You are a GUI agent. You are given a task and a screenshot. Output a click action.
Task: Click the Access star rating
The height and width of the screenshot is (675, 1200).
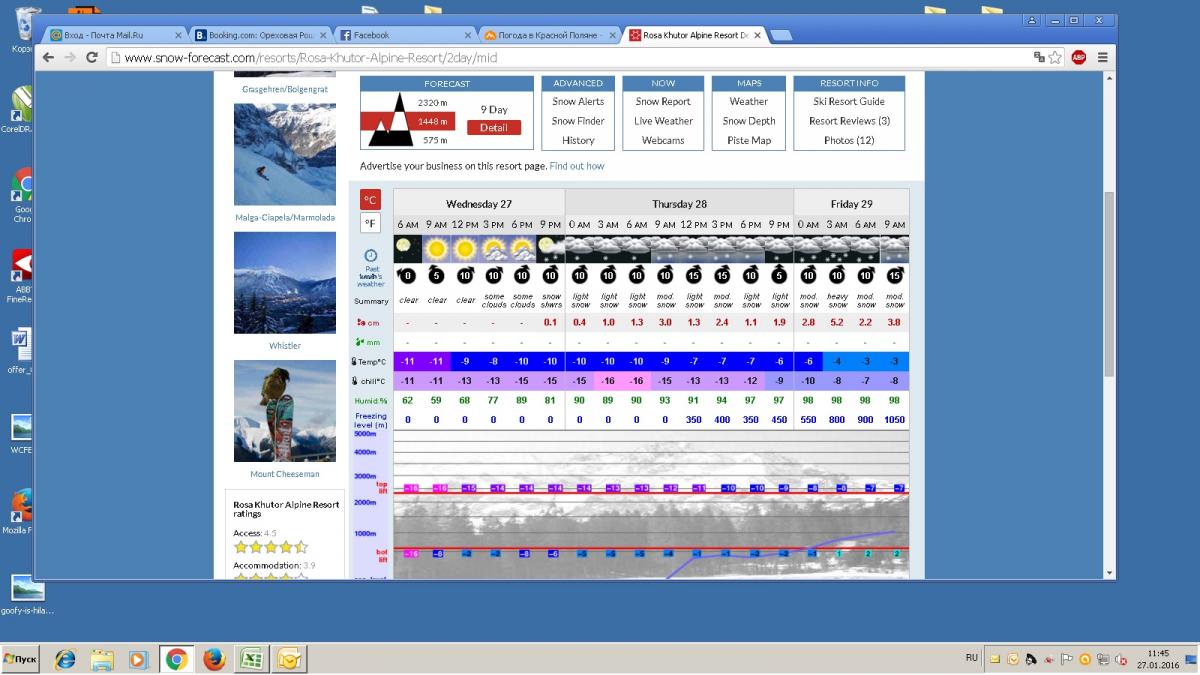coord(271,547)
